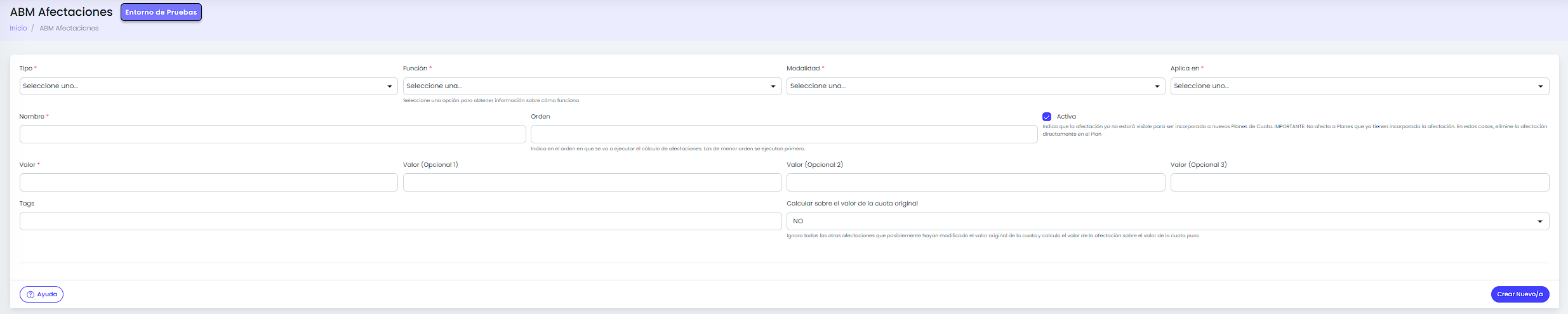Open the Función dropdown
This screenshot has height=314, width=1568.
click(x=592, y=86)
